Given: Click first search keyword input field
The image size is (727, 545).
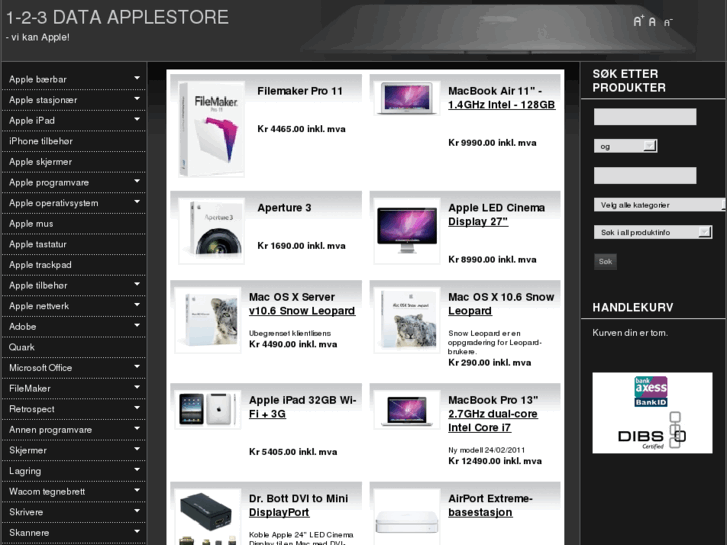Looking at the screenshot, I should pos(645,116).
